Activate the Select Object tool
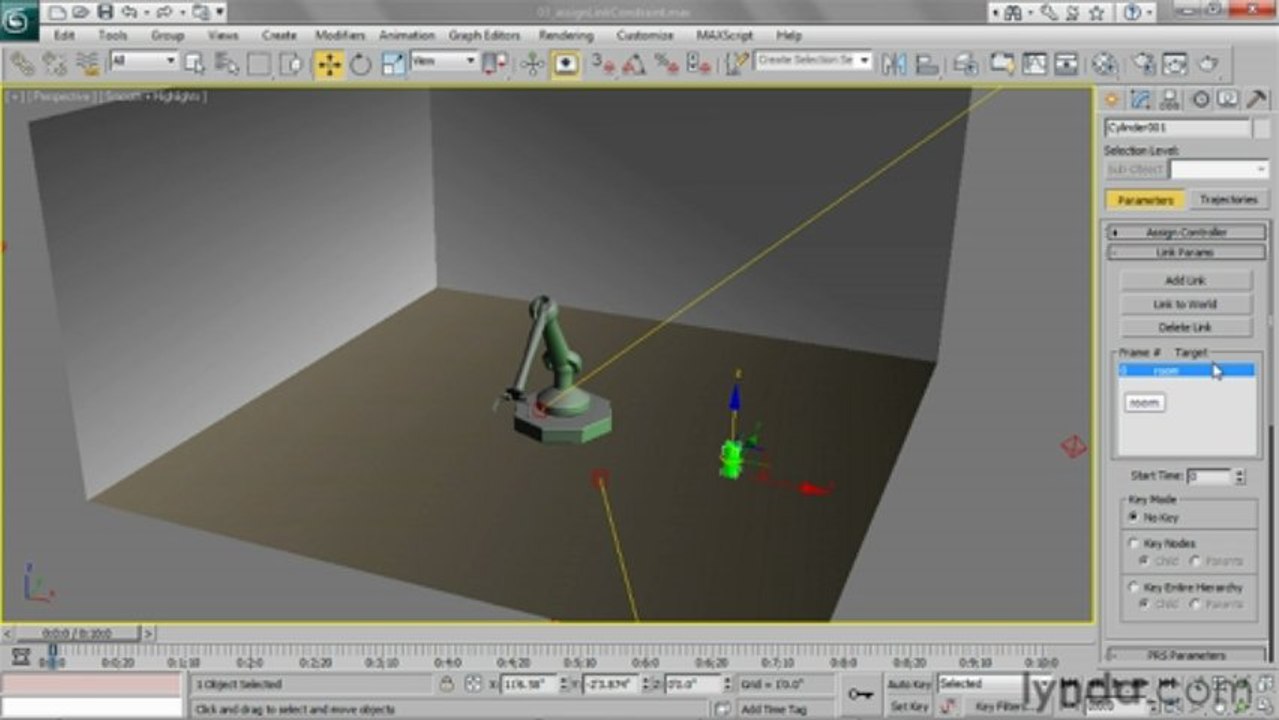The height and width of the screenshot is (720, 1279). pyautogui.click(x=195, y=64)
